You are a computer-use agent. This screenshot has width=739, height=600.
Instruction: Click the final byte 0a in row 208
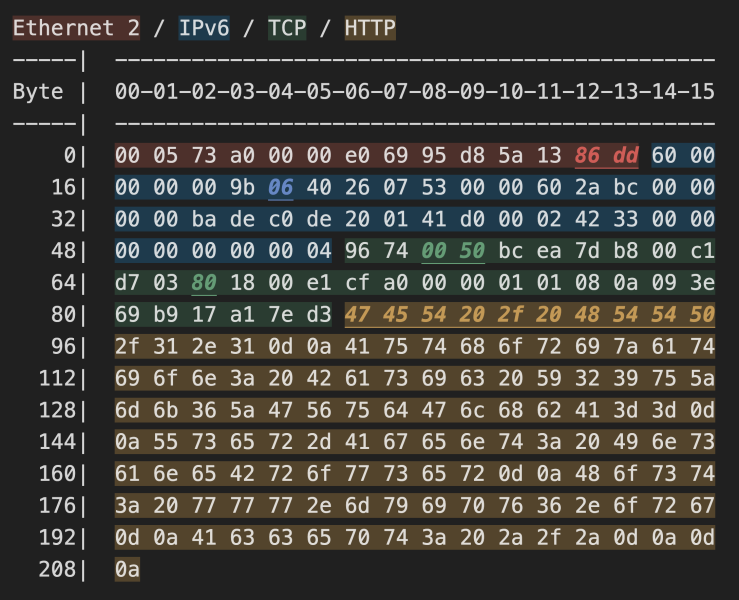[127, 569]
